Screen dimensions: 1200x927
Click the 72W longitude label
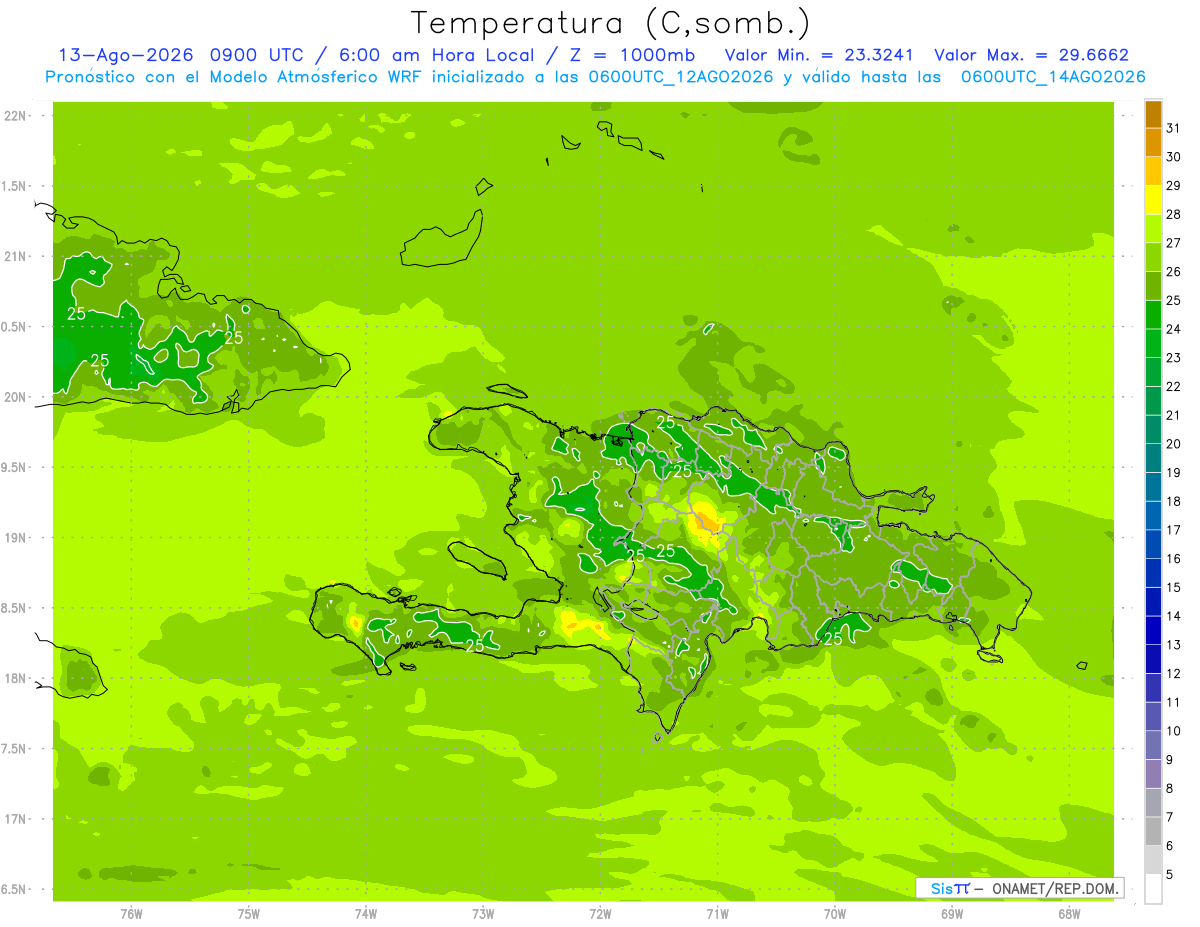click(600, 913)
